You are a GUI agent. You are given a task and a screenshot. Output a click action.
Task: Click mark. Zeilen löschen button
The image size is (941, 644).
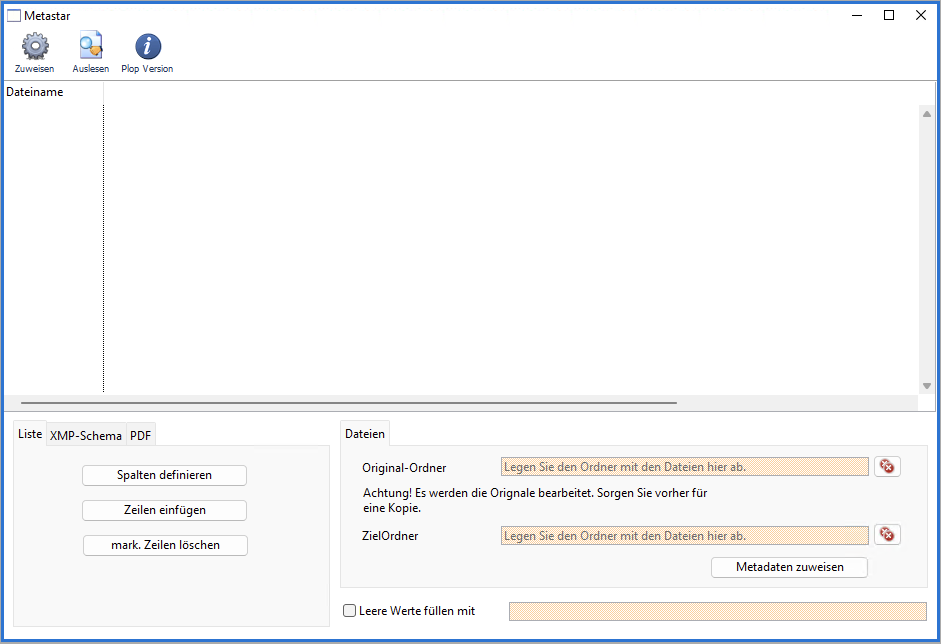click(x=165, y=545)
